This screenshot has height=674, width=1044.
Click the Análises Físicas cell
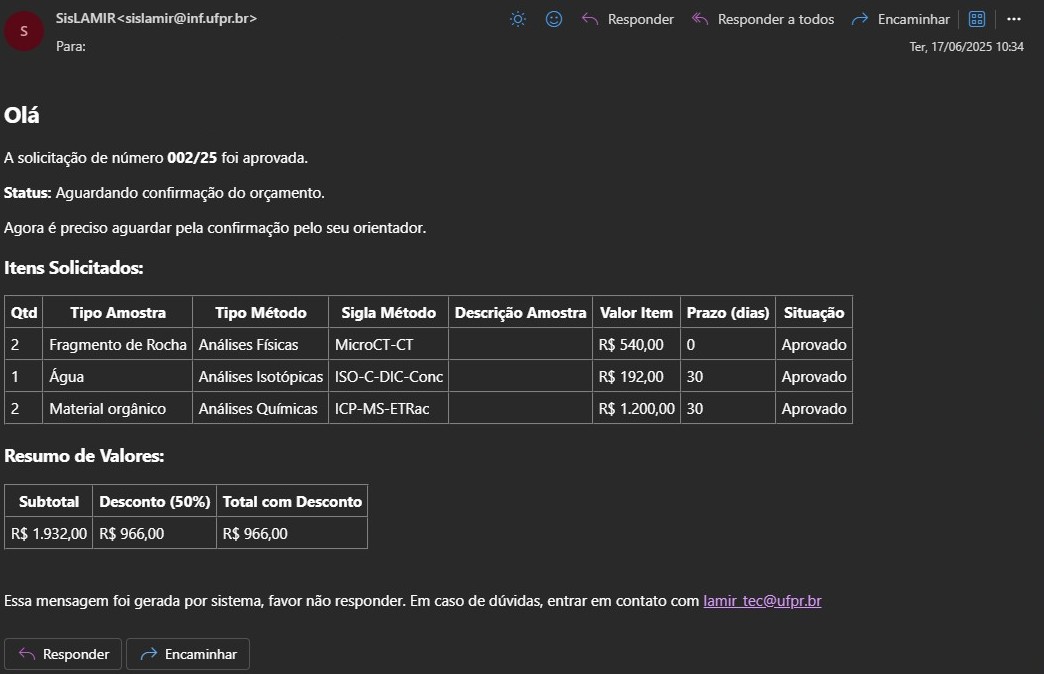click(260, 345)
